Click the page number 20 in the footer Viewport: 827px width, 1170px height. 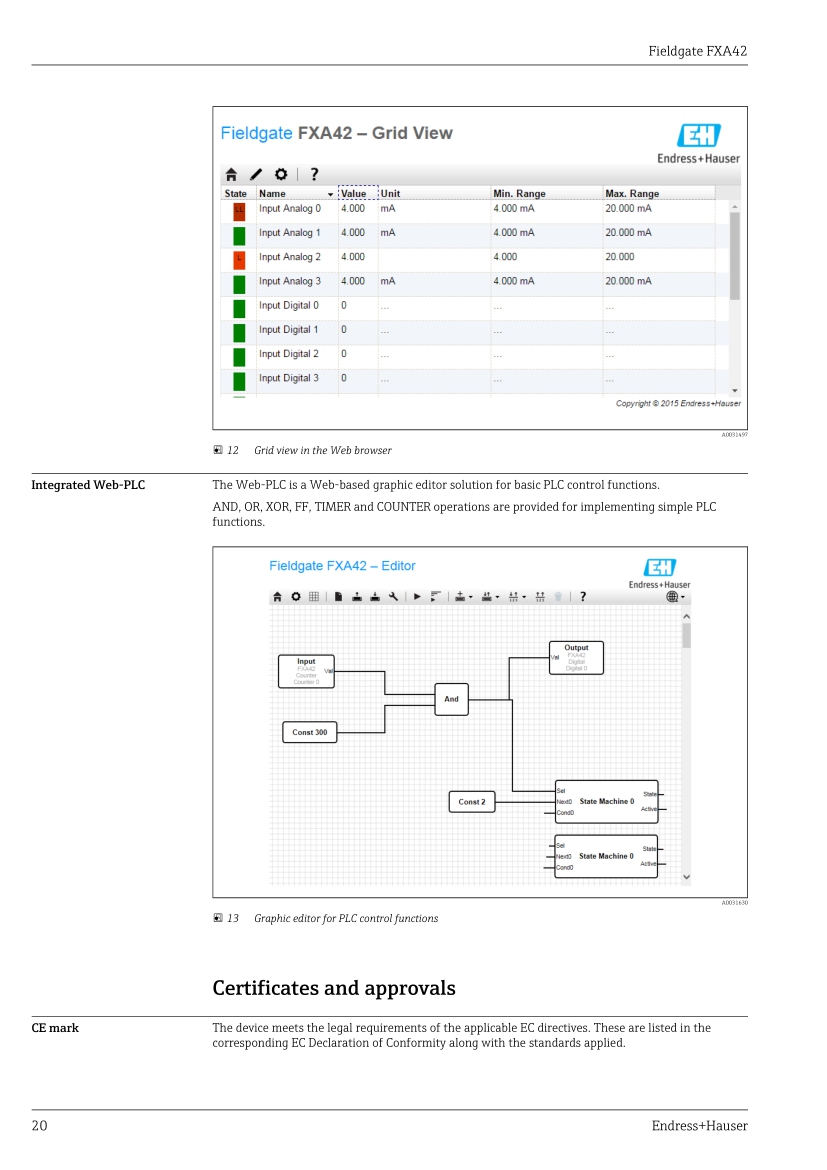40,1126
